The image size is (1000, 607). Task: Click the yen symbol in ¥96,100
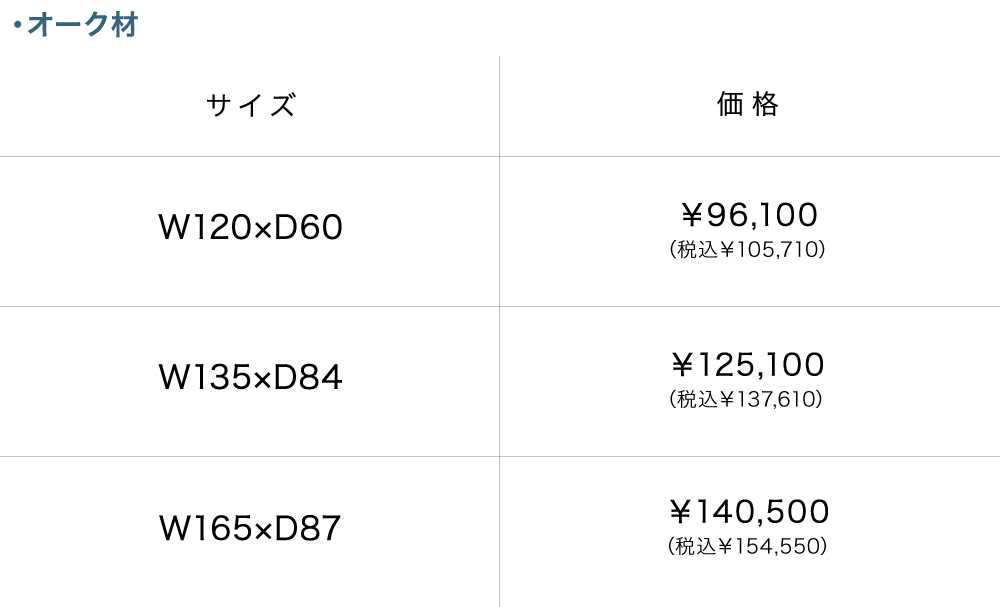(x=692, y=215)
